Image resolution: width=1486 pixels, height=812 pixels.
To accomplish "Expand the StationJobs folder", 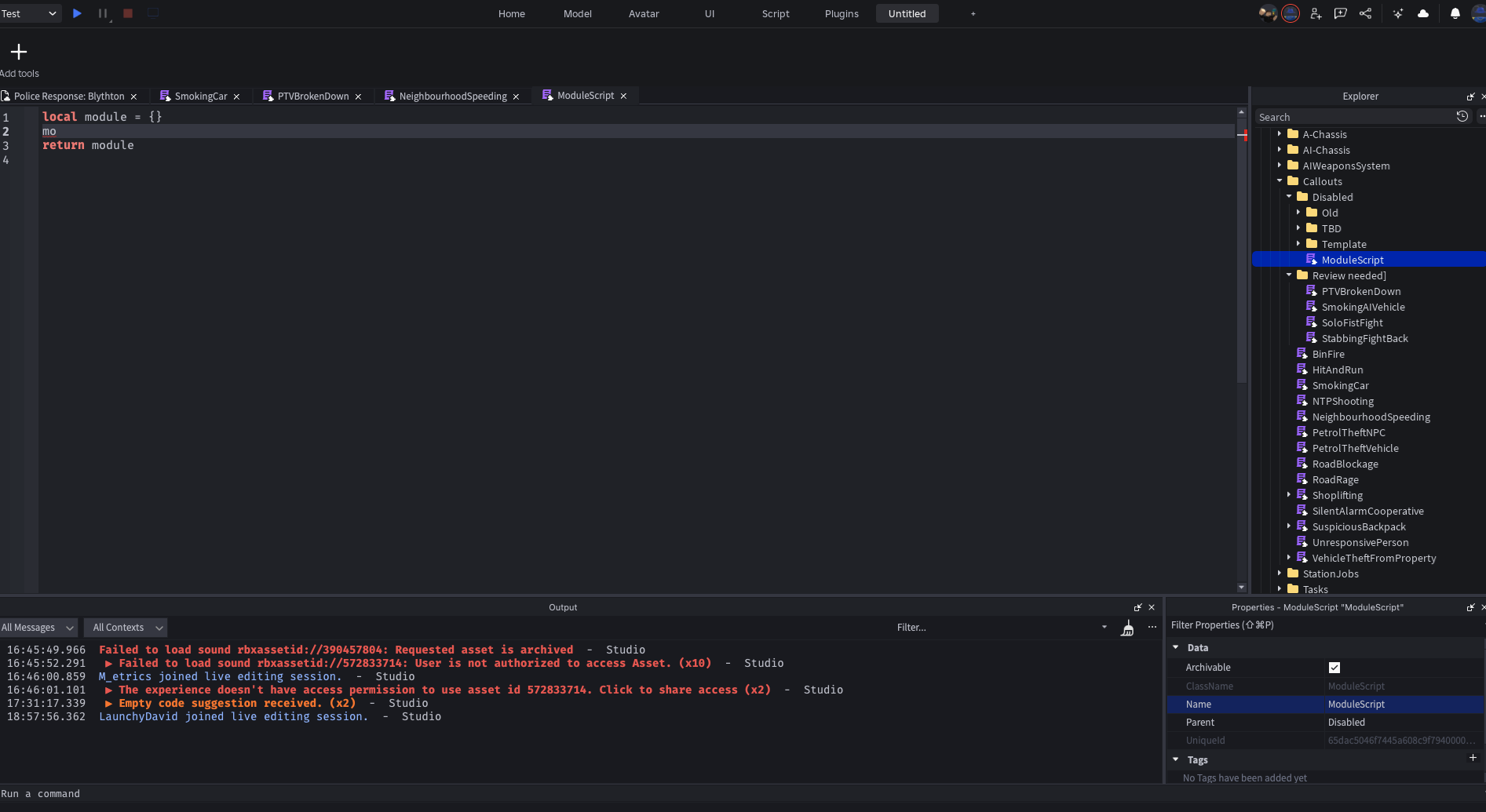I will [x=1281, y=573].
